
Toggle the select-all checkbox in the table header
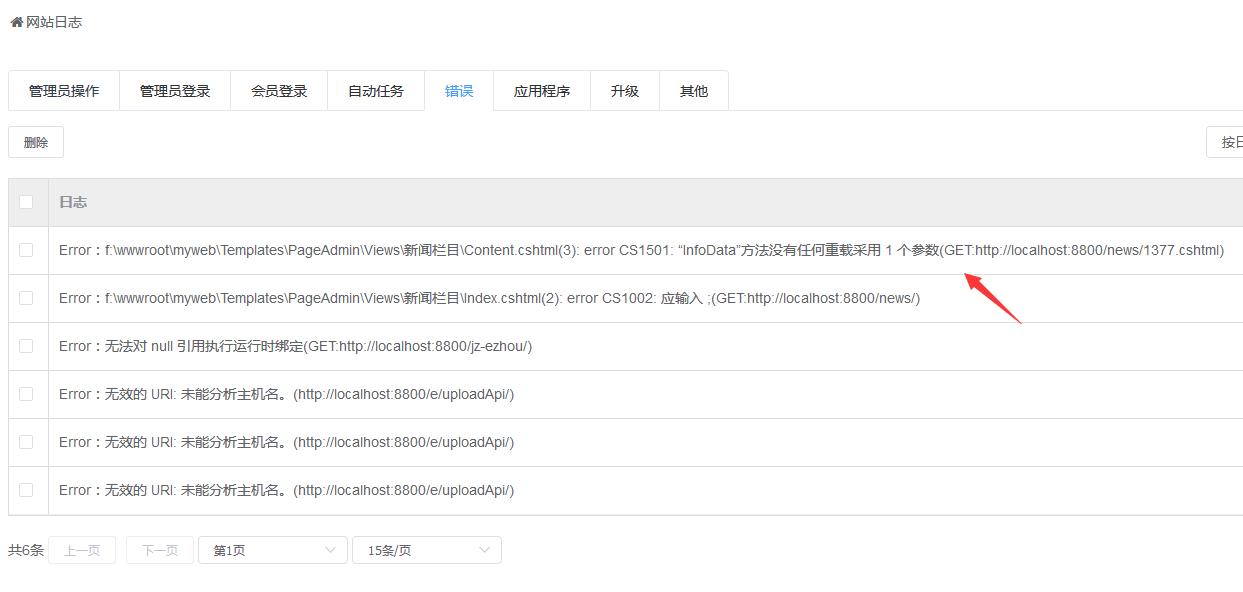[x=27, y=201]
